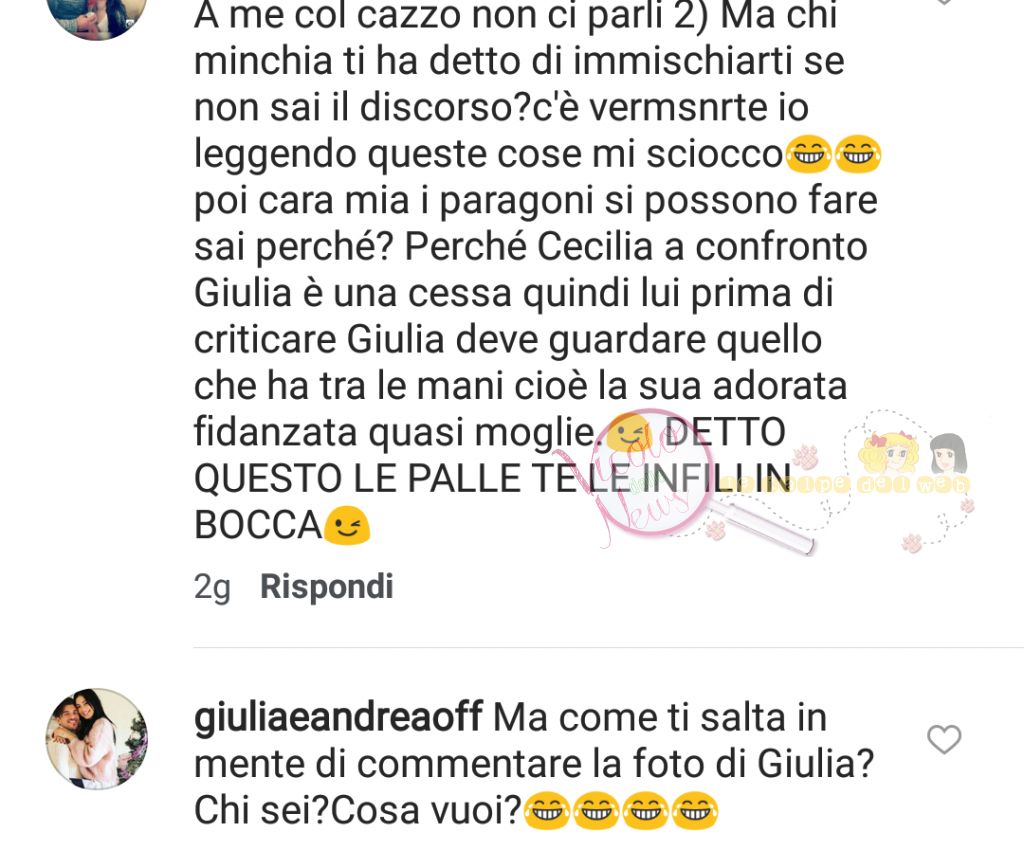Tap the first laughing emoji after 'sciocco'
Viewport: 1024px width, 850px height.
click(808, 155)
